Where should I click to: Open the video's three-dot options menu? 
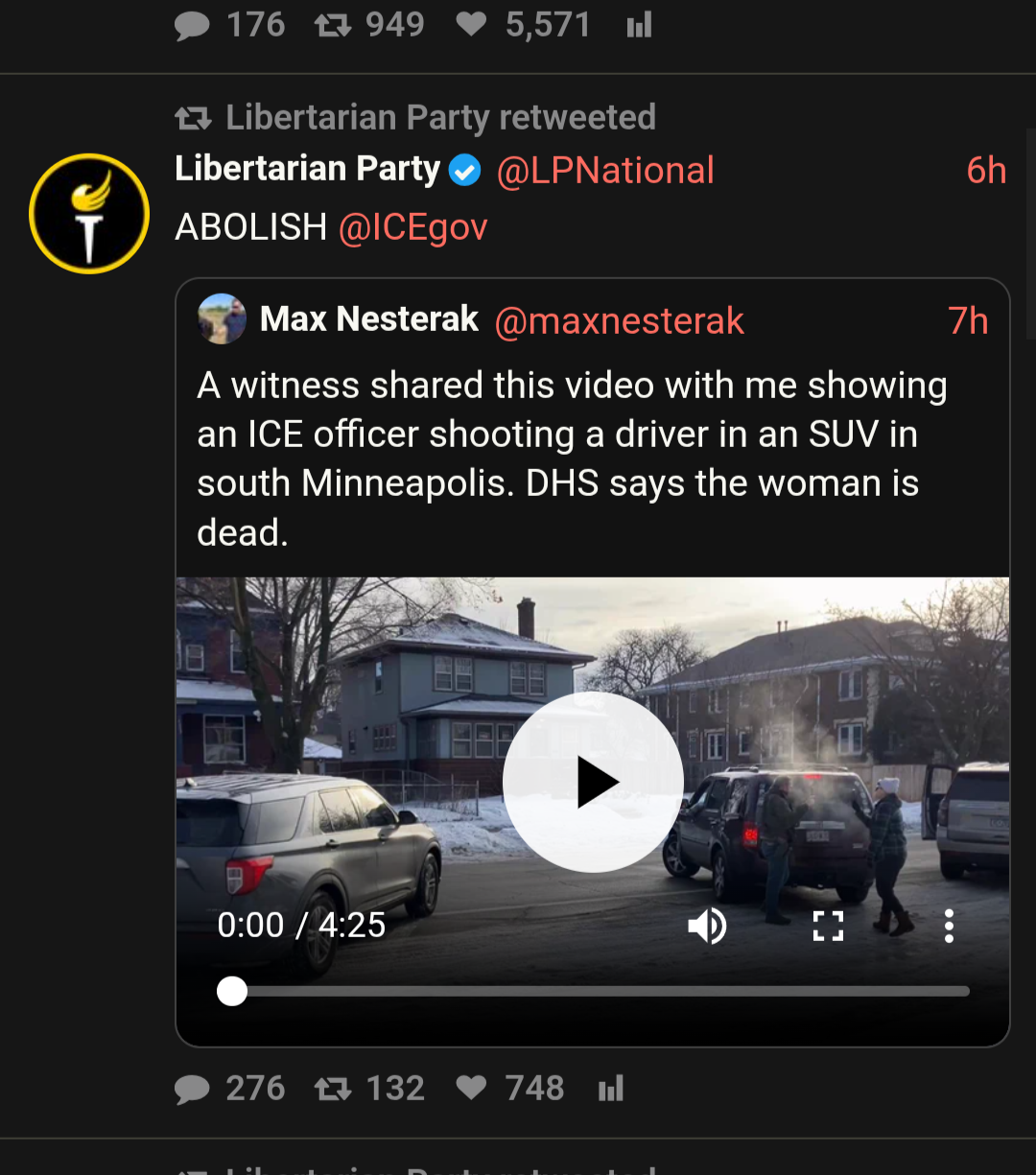(x=949, y=926)
